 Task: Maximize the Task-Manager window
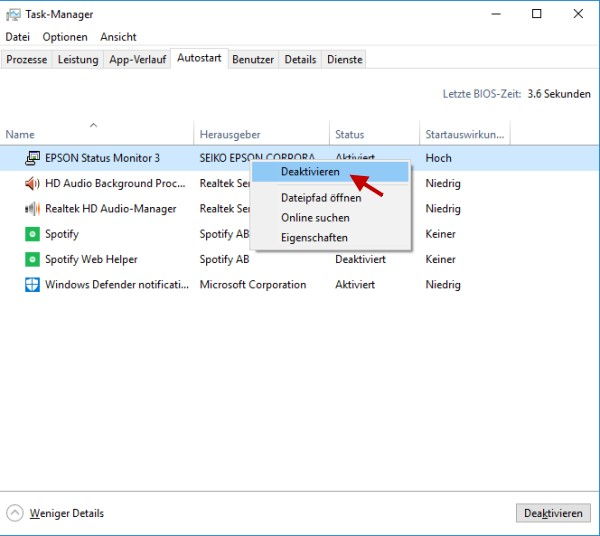click(537, 14)
